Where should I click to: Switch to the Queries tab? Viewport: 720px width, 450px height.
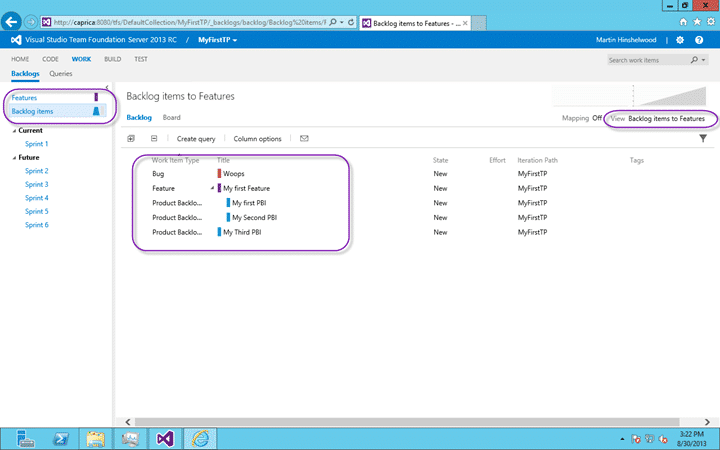click(x=61, y=73)
